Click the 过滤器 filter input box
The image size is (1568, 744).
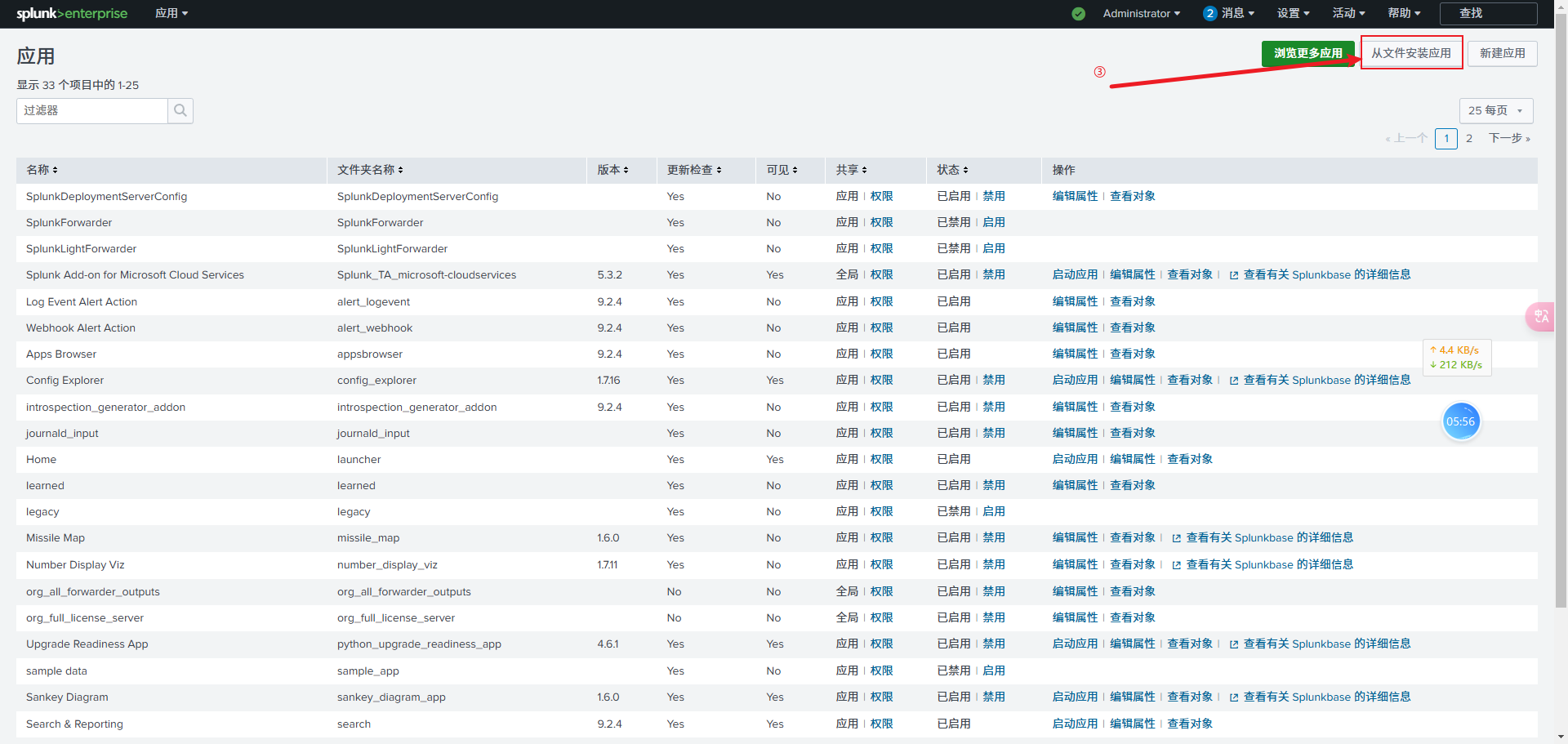[x=92, y=111]
